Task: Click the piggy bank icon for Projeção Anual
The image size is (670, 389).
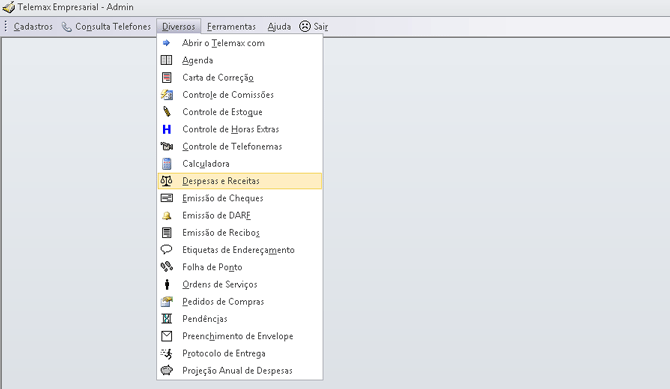Action: click(167, 370)
